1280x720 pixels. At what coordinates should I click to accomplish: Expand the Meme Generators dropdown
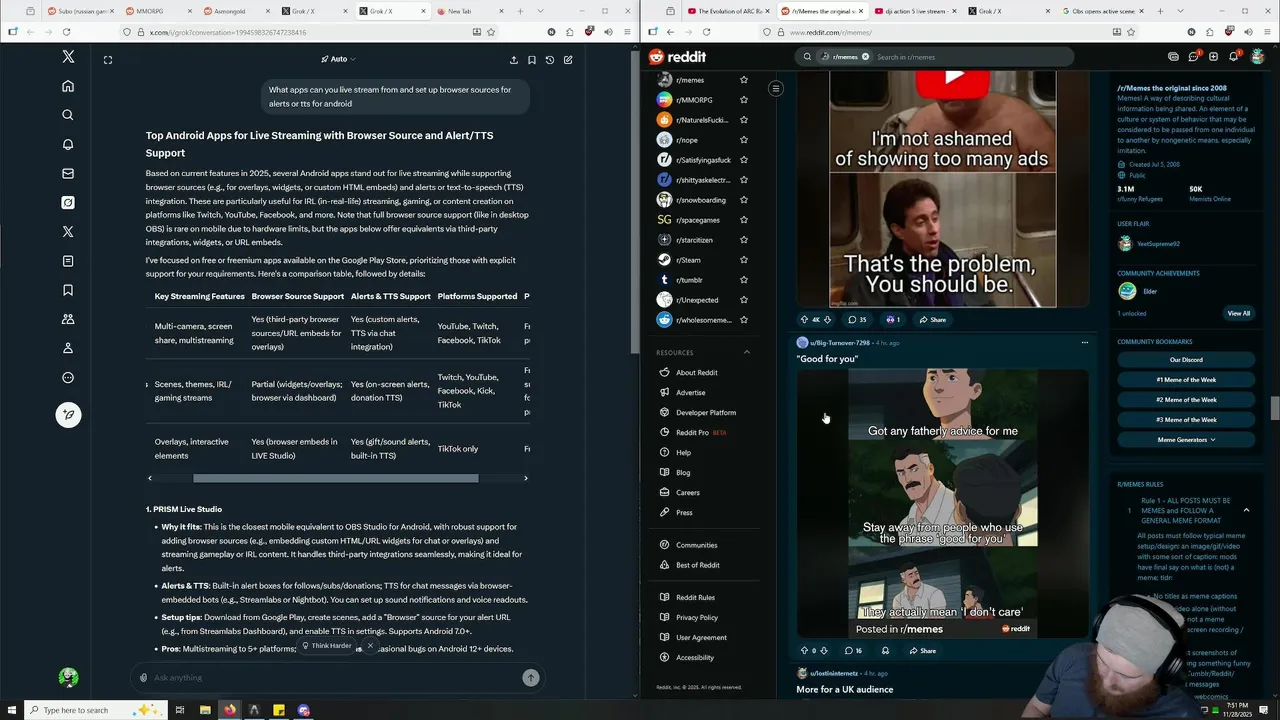click(1186, 440)
